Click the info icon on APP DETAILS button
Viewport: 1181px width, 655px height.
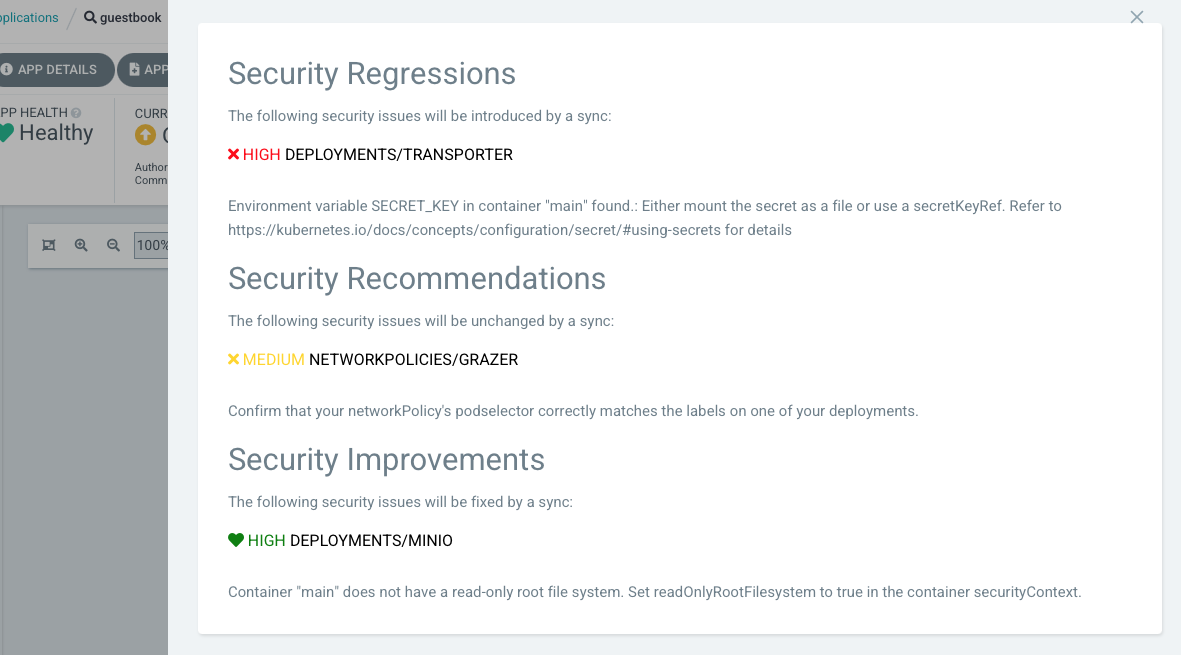[x=7, y=69]
